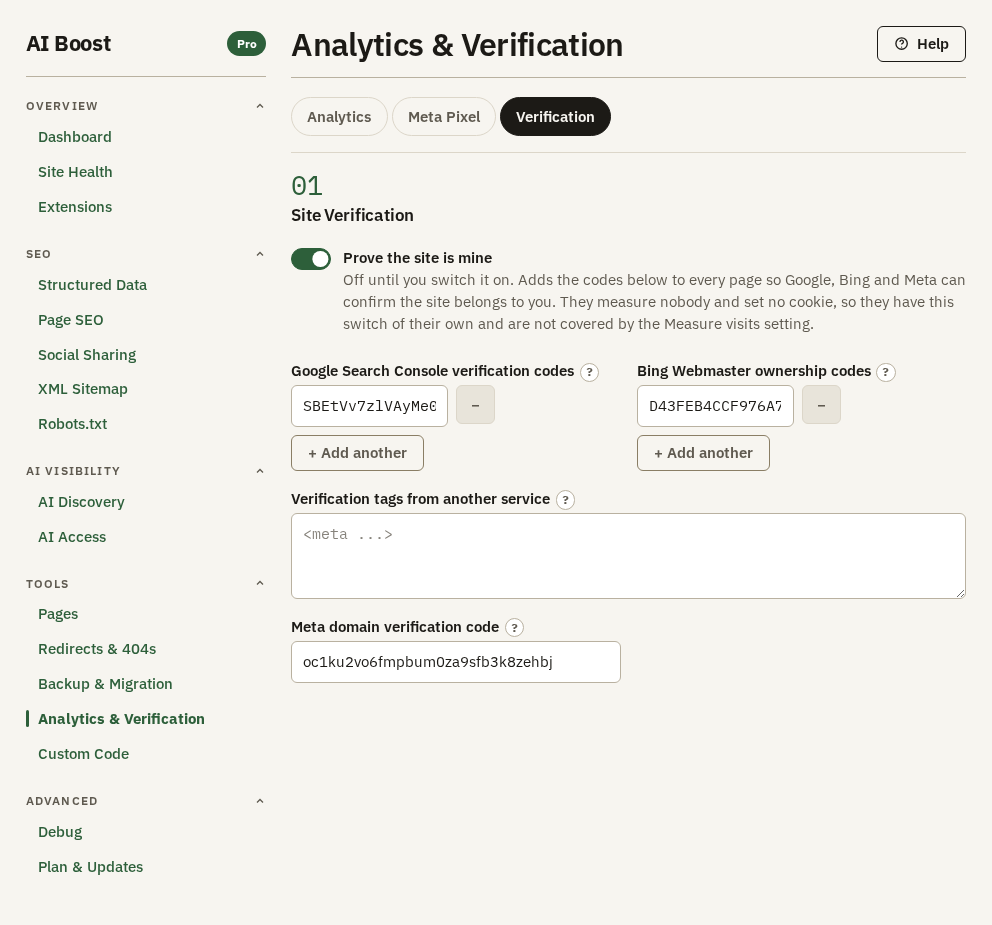Click the AI Boost title

click(x=68, y=44)
